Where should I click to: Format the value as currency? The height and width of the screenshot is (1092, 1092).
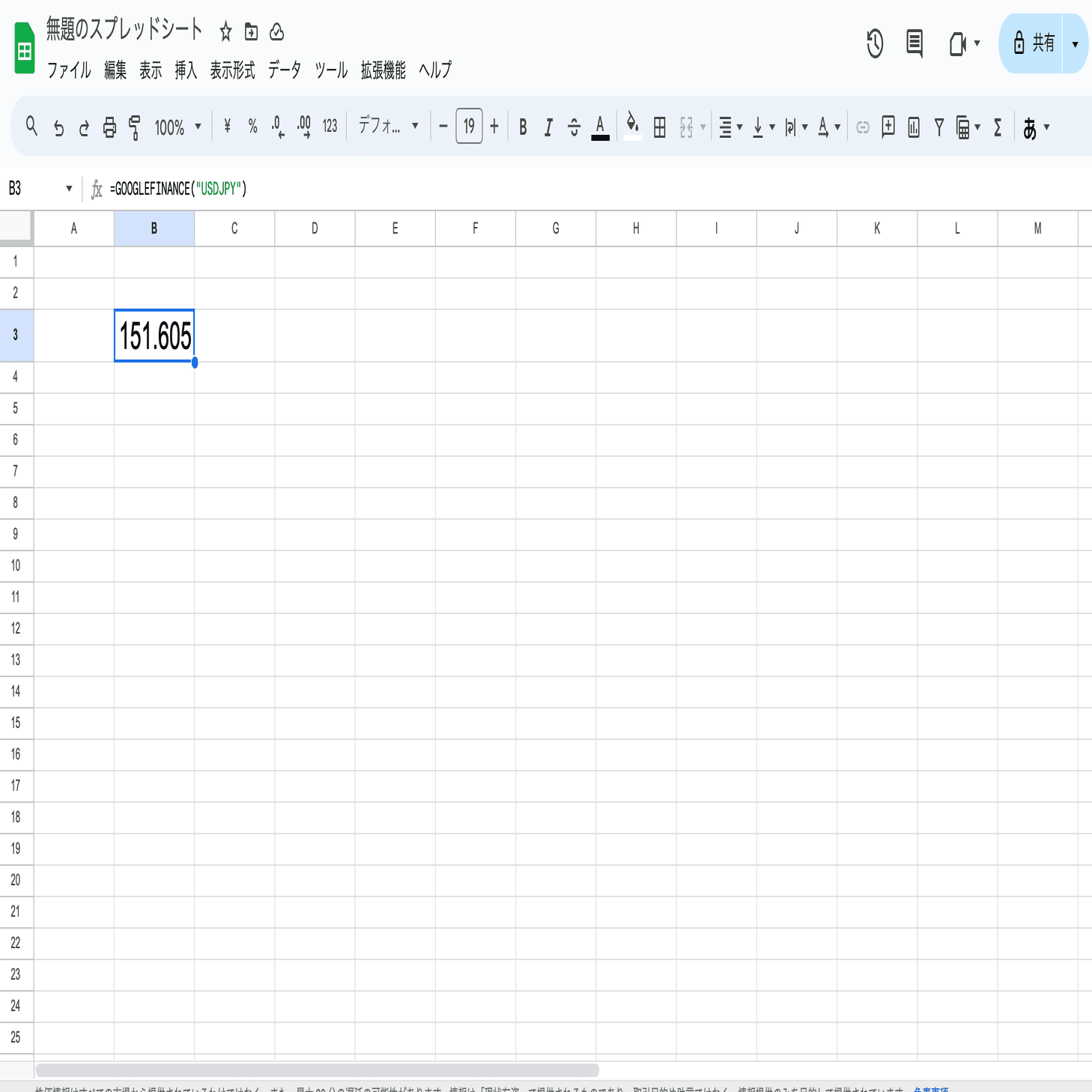coord(227,127)
